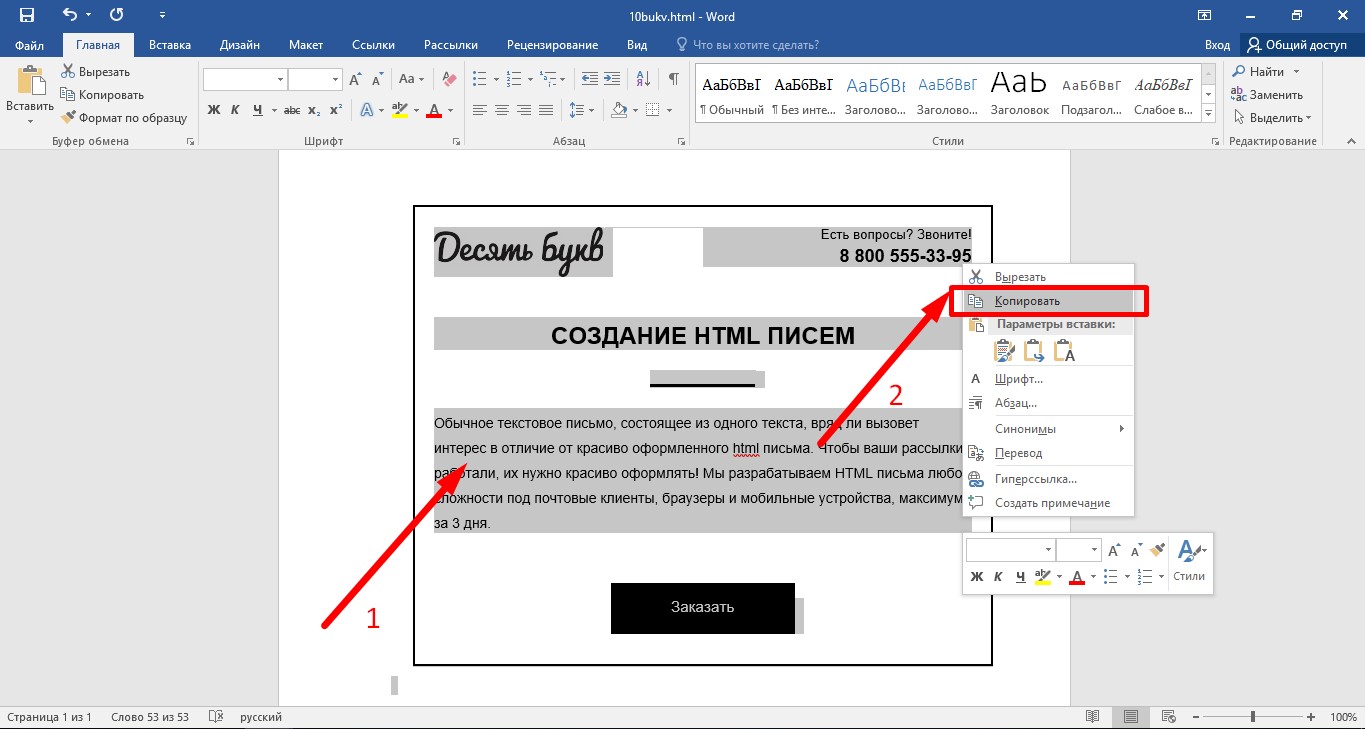Apply subscript formatting in the ribbon
This screenshot has height=729, width=1365.
click(x=314, y=110)
